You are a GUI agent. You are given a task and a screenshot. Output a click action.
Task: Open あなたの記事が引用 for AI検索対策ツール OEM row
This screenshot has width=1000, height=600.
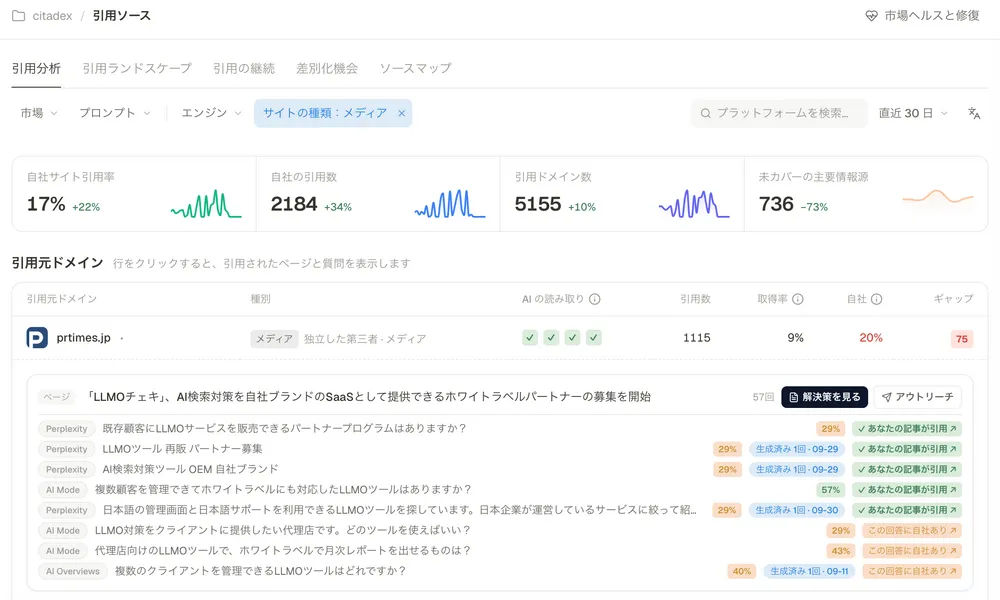click(x=907, y=470)
